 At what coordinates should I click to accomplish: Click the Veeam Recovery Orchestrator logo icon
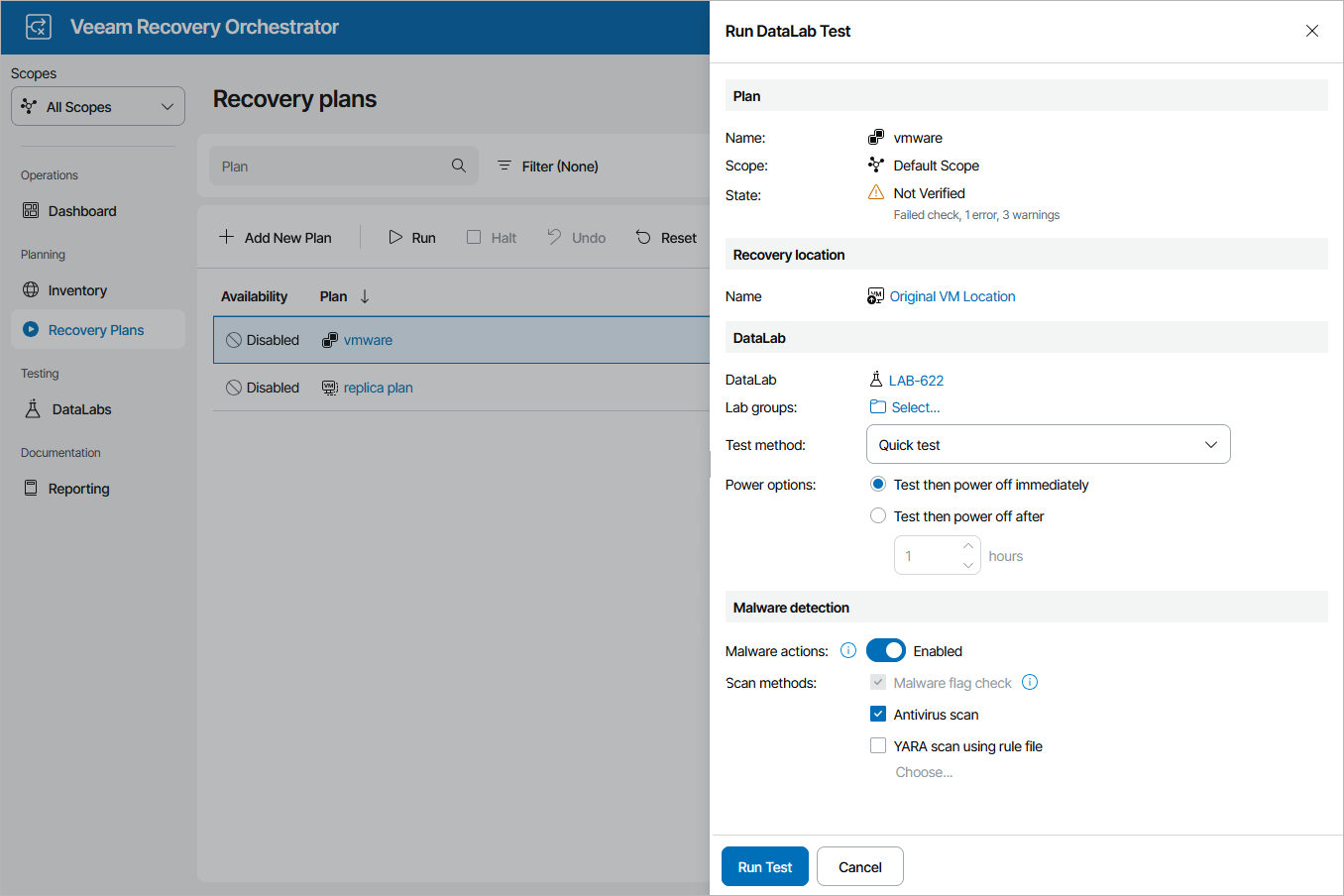pos(38,27)
